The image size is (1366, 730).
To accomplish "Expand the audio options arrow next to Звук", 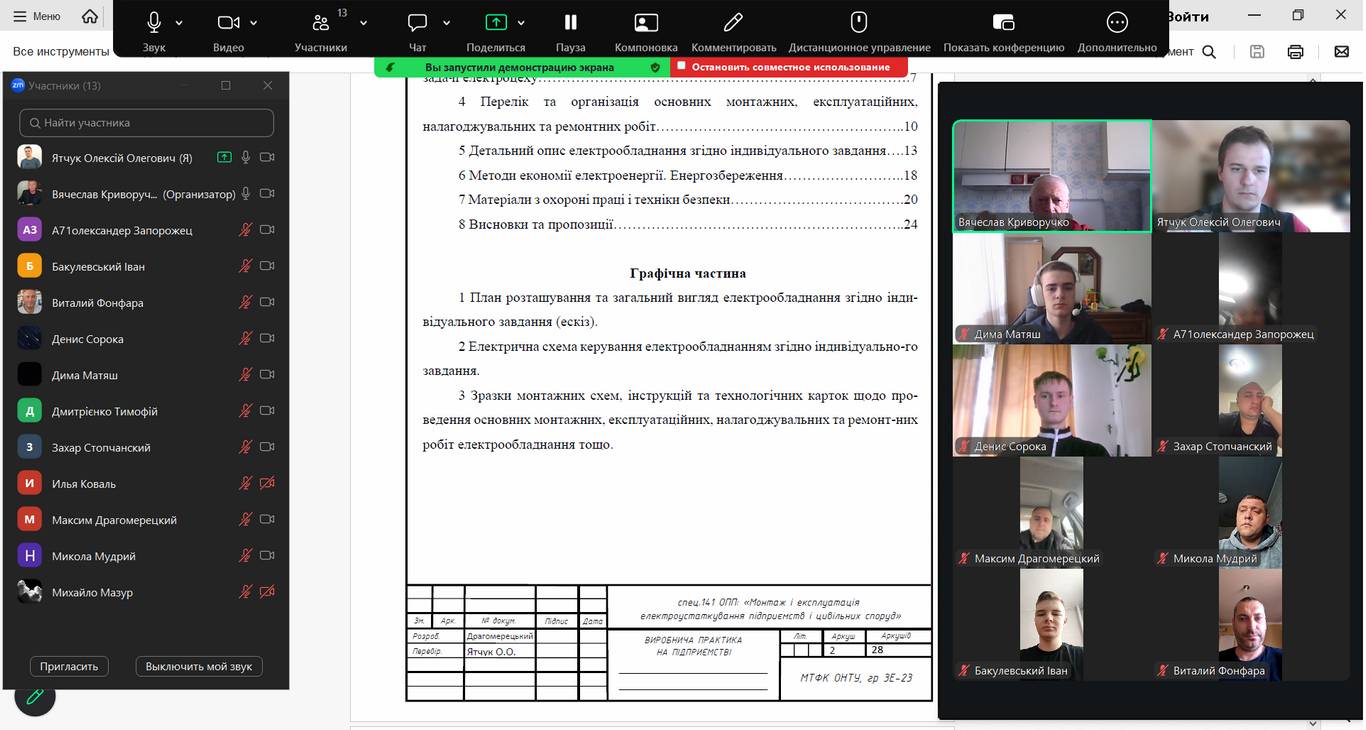I will click(179, 23).
